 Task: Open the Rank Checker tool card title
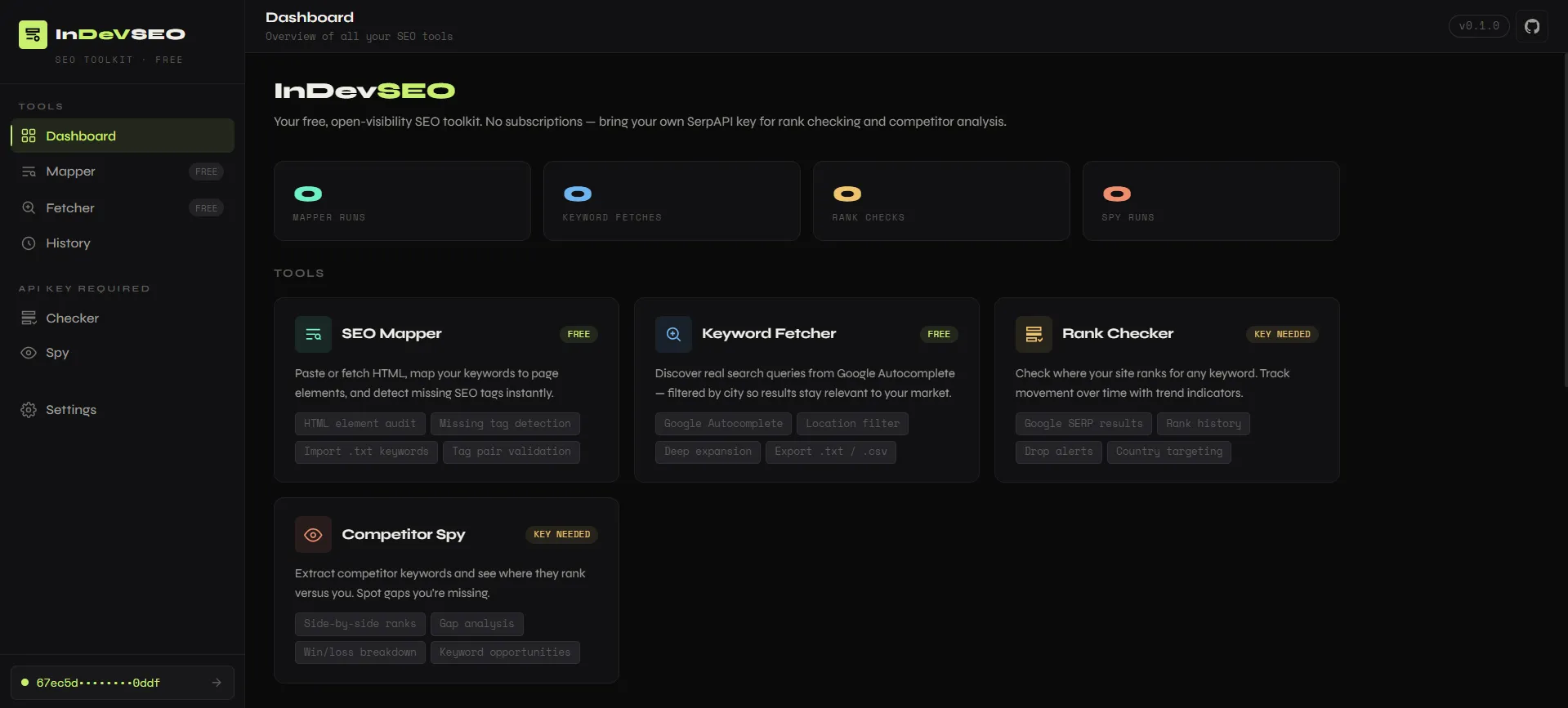pyautogui.click(x=1118, y=333)
